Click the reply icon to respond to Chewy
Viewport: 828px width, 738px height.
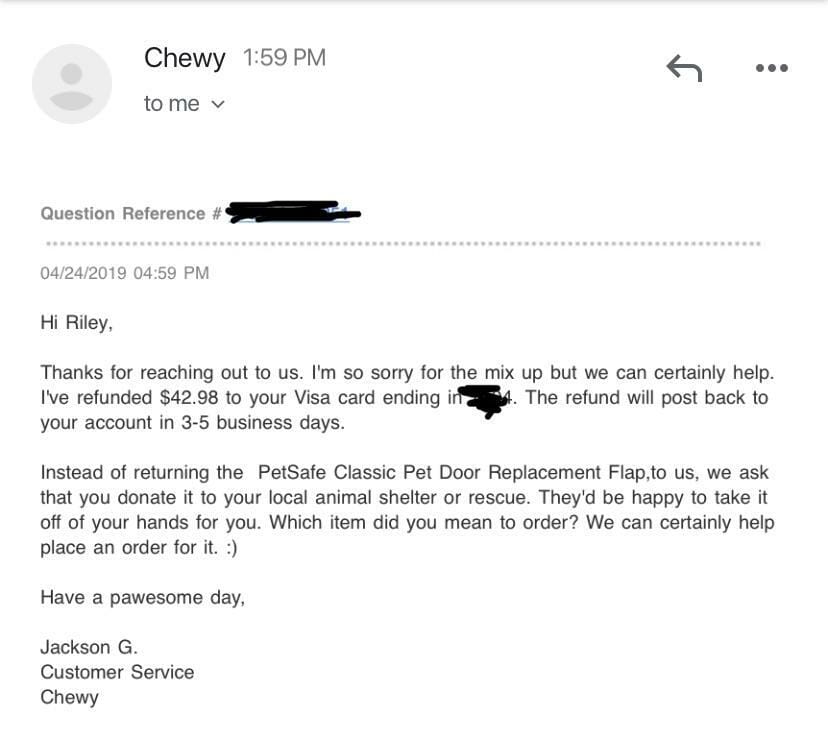pos(684,67)
